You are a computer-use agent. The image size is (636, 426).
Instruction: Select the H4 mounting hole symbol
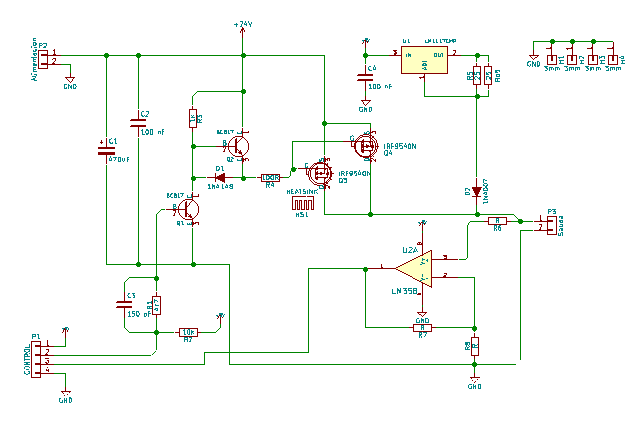pyautogui.click(x=613, y=60)
